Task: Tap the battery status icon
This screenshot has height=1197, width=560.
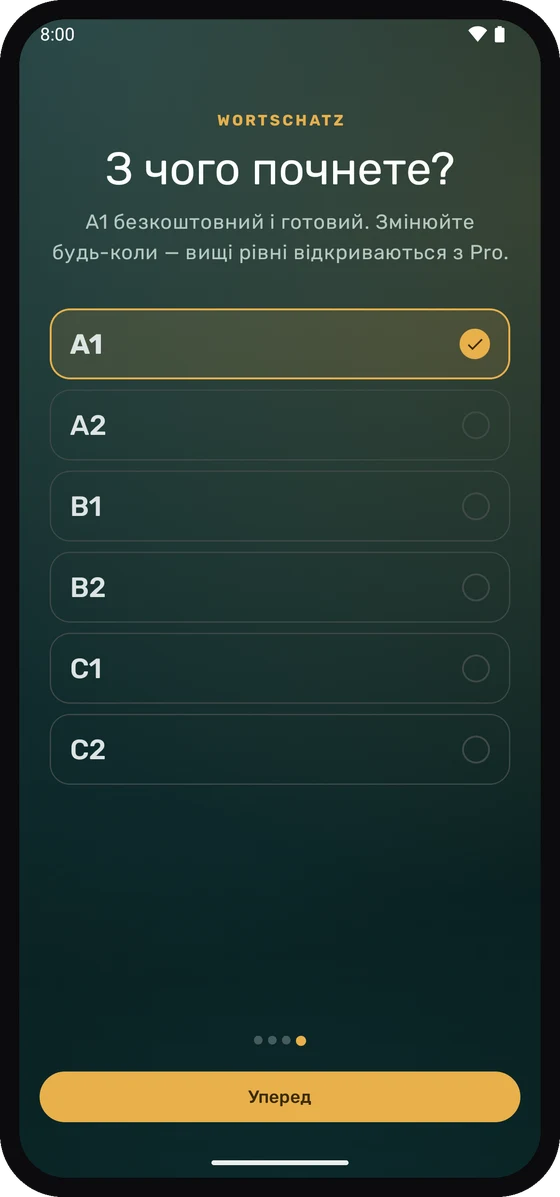Action: 500,34
